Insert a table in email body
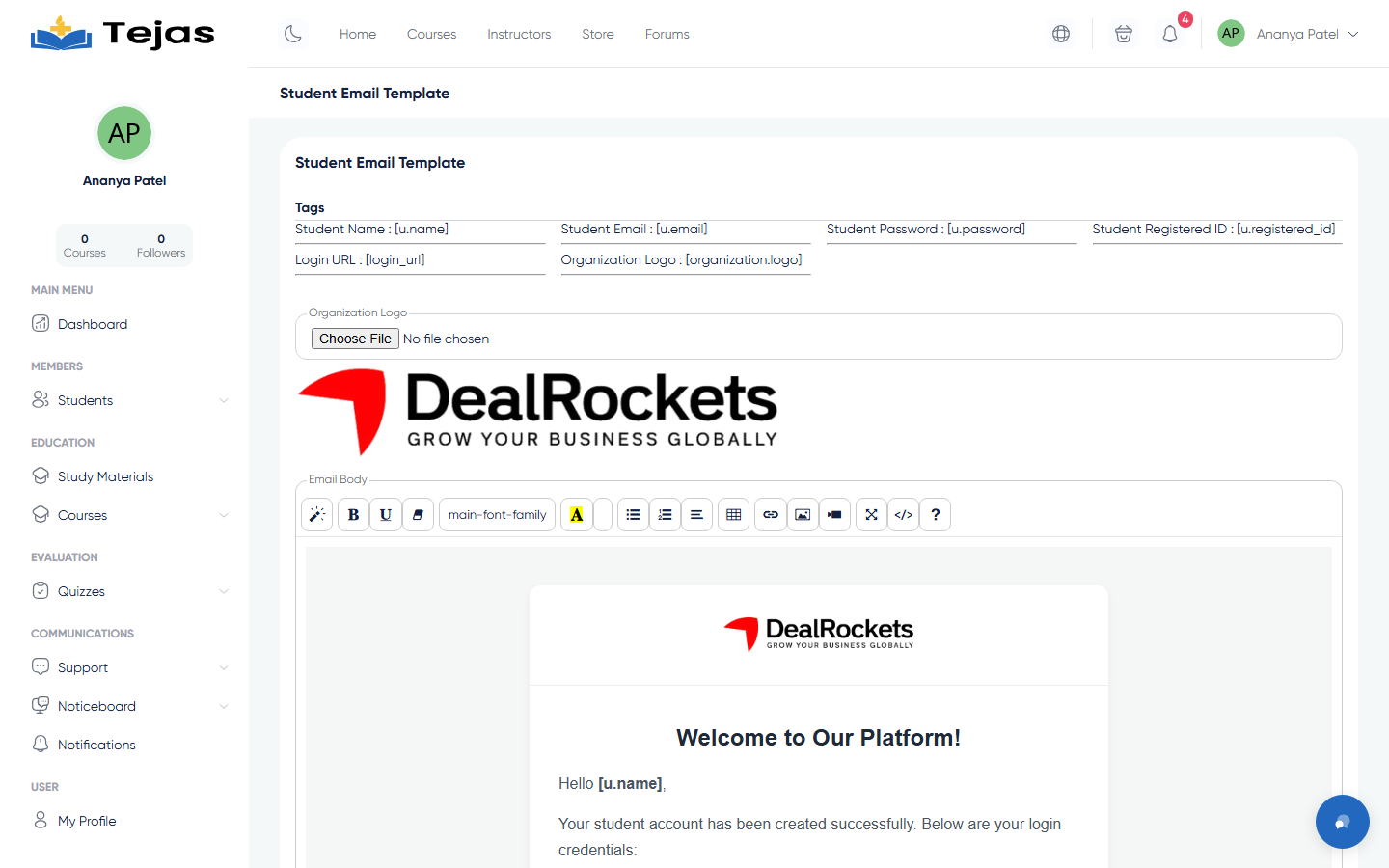Image resolution: width=1389 pixels, height=868 pixels. [733, 515]
